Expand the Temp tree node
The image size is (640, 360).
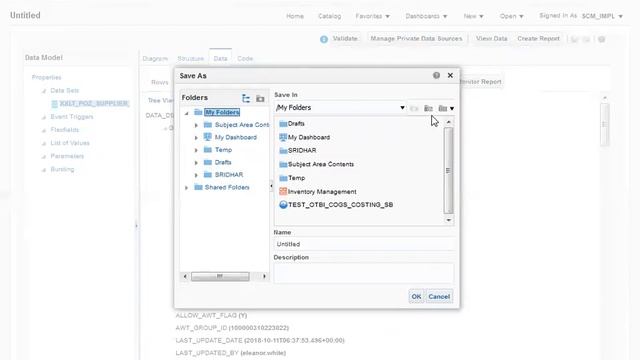196,150
